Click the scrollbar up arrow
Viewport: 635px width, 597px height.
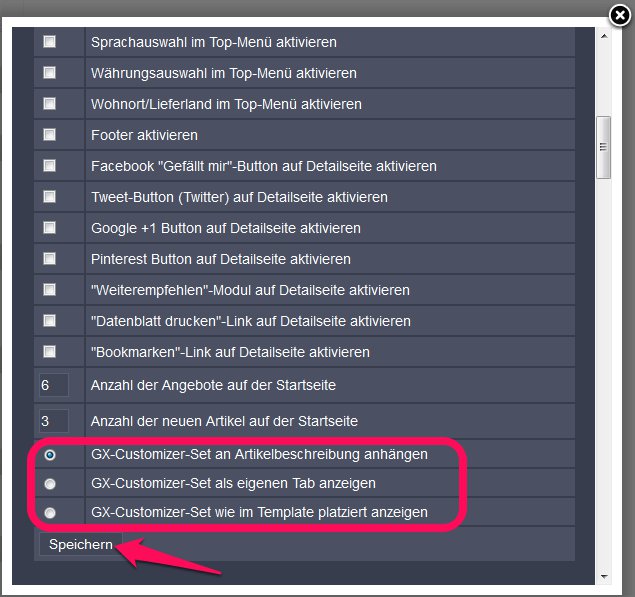(604, 36)
